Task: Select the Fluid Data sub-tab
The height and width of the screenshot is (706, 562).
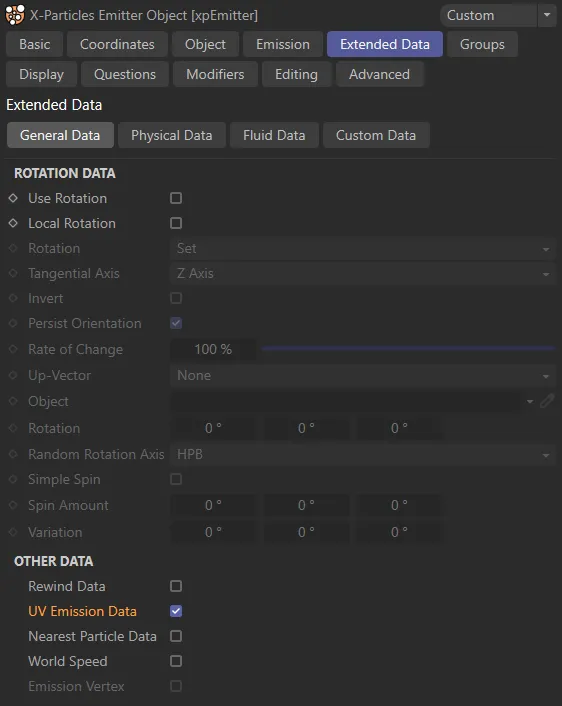Action: (274, 135)
